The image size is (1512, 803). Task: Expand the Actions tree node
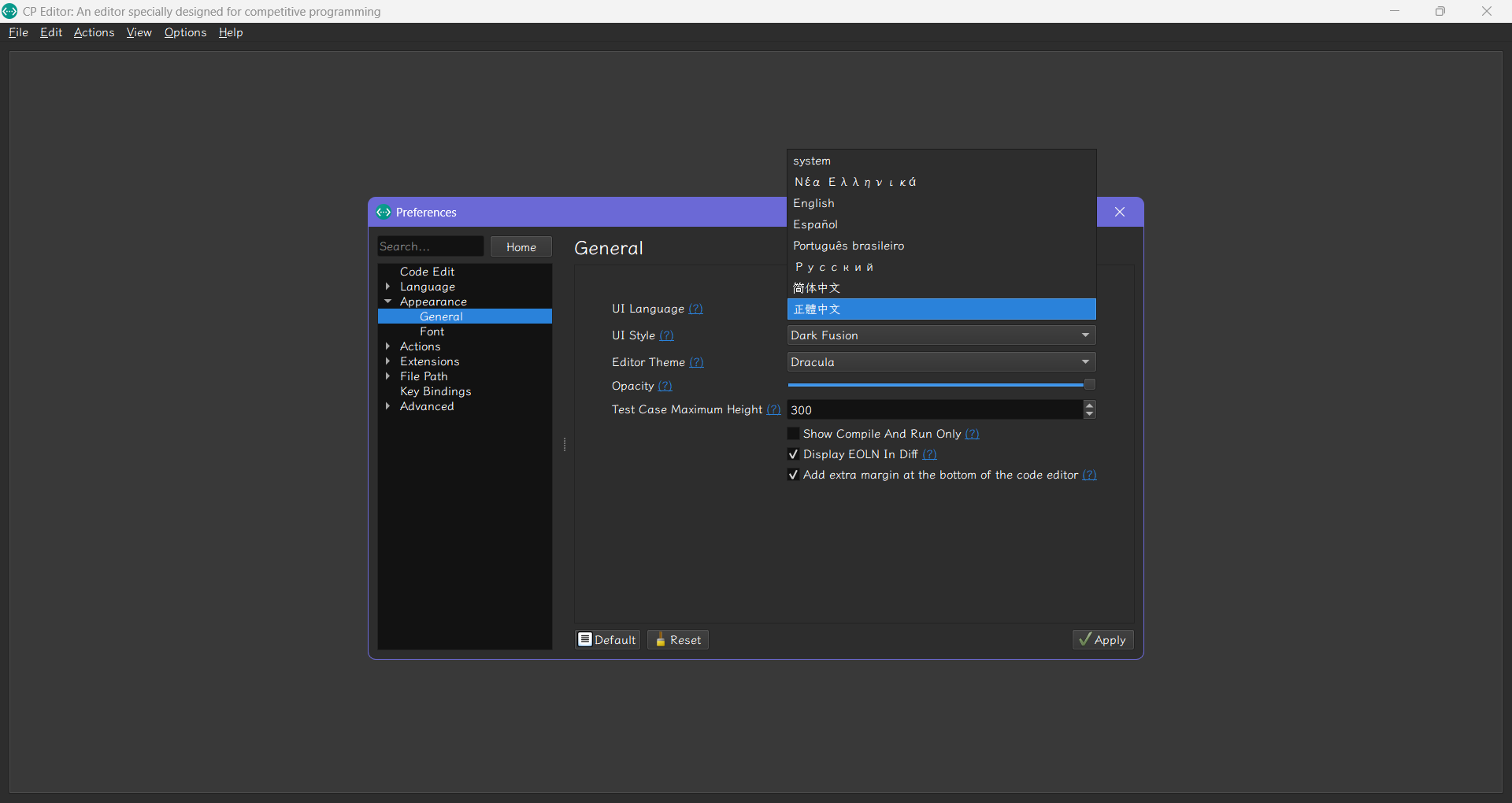click(x=388, y=346)
